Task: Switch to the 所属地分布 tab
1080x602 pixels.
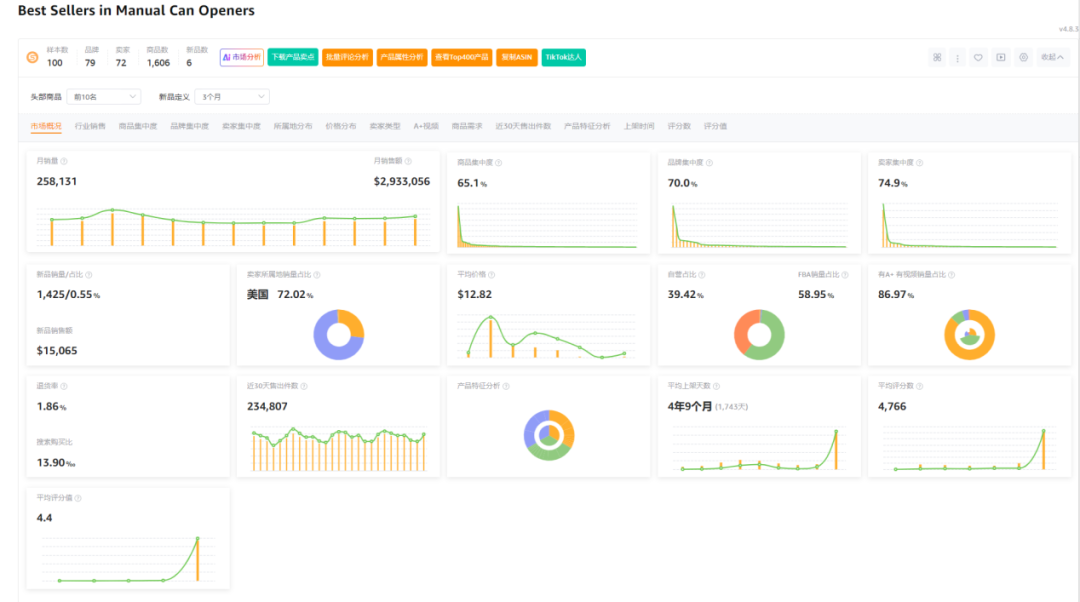Action: (293, 126)
